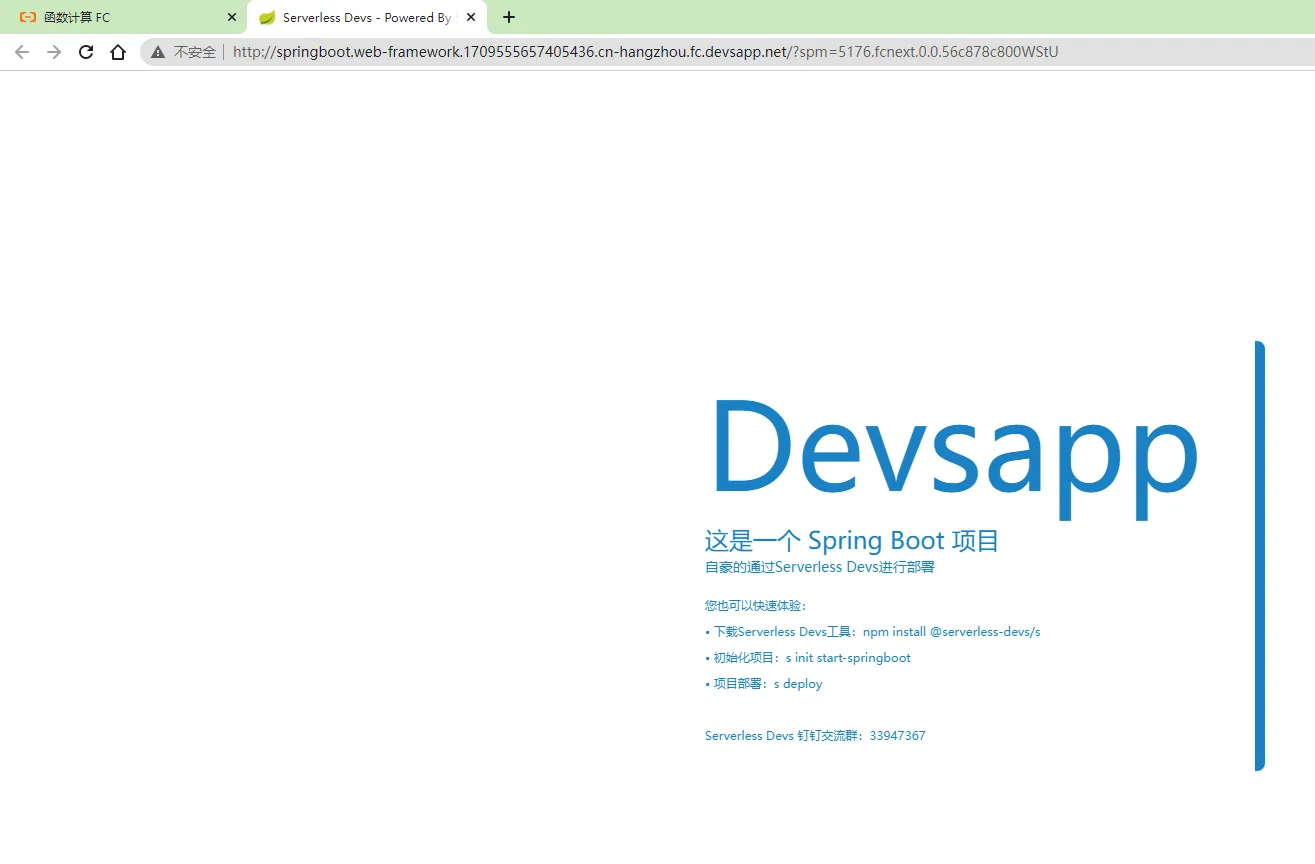Click the not-secure warning triangle icon
Image resolution: width=1315 pixels, height=864 pixels.
click(158, 52)
